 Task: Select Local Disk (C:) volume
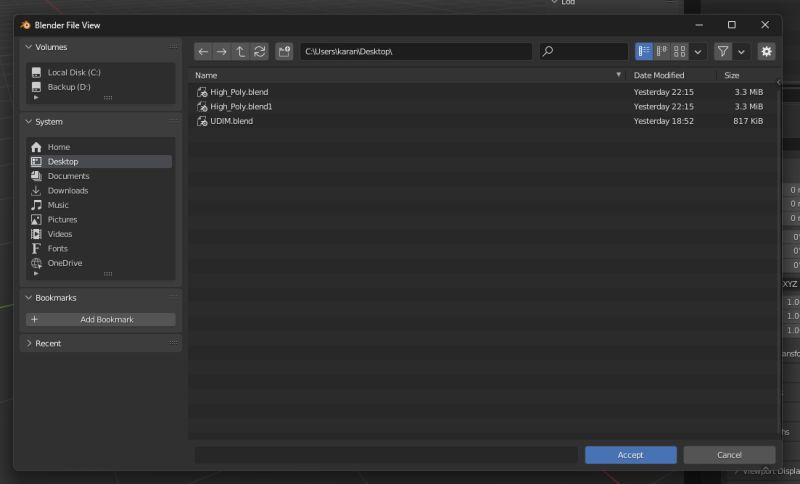(101, 72)
